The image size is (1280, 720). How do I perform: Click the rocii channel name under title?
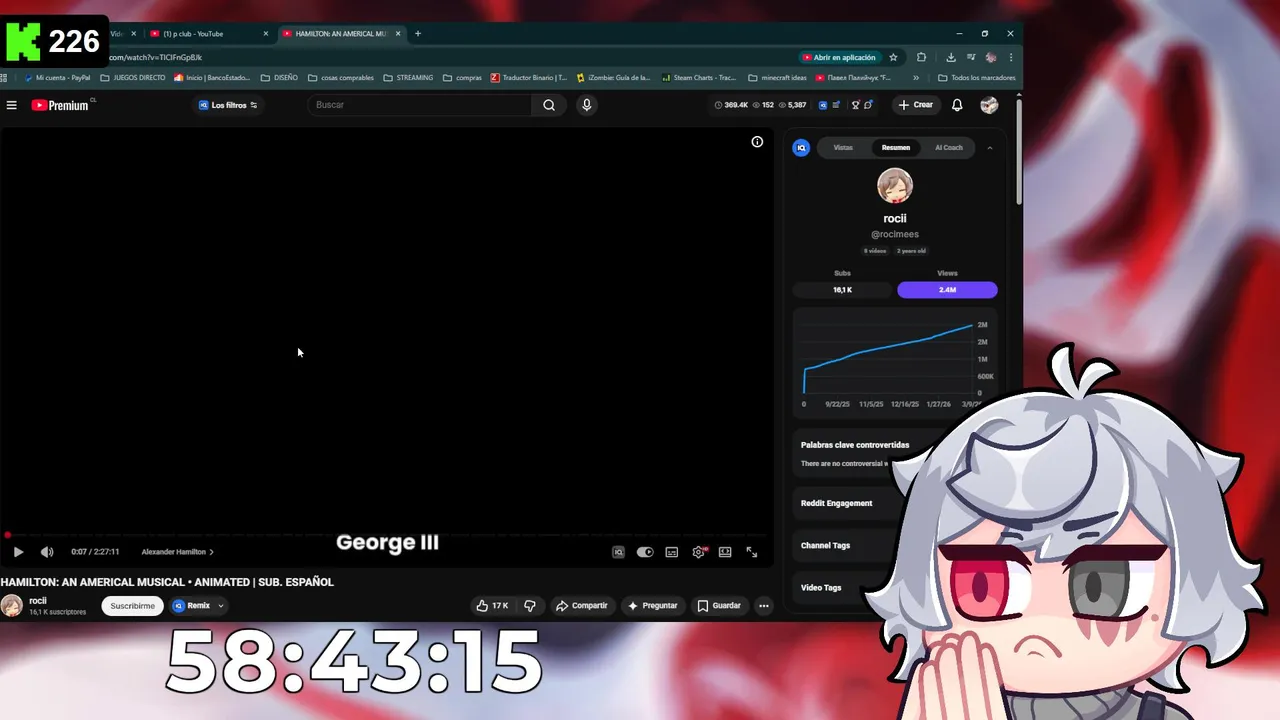pyautogui.click(x=38, y=601)
